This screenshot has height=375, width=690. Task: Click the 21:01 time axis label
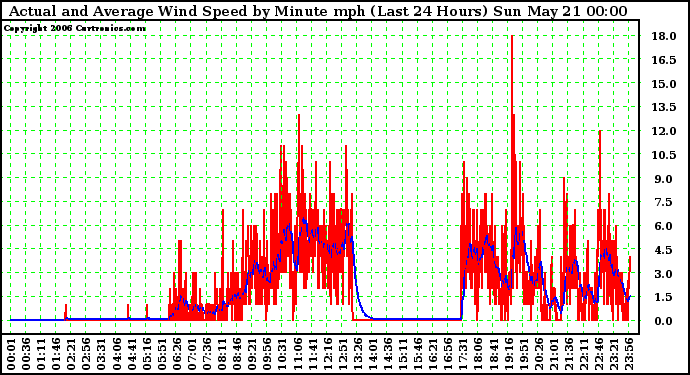coord(554,354)
